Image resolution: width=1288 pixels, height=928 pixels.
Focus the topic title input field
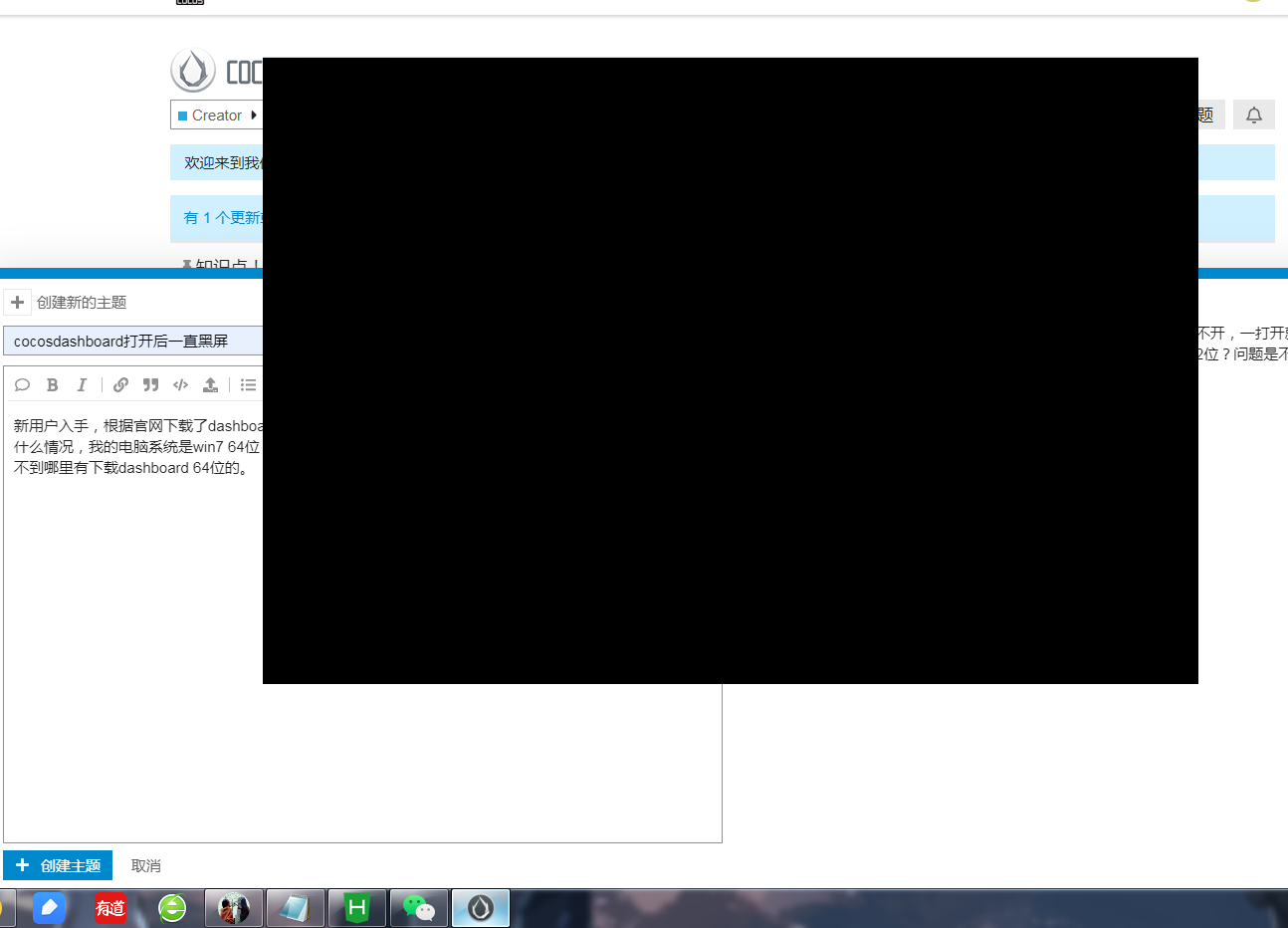[x=133, y=341]
